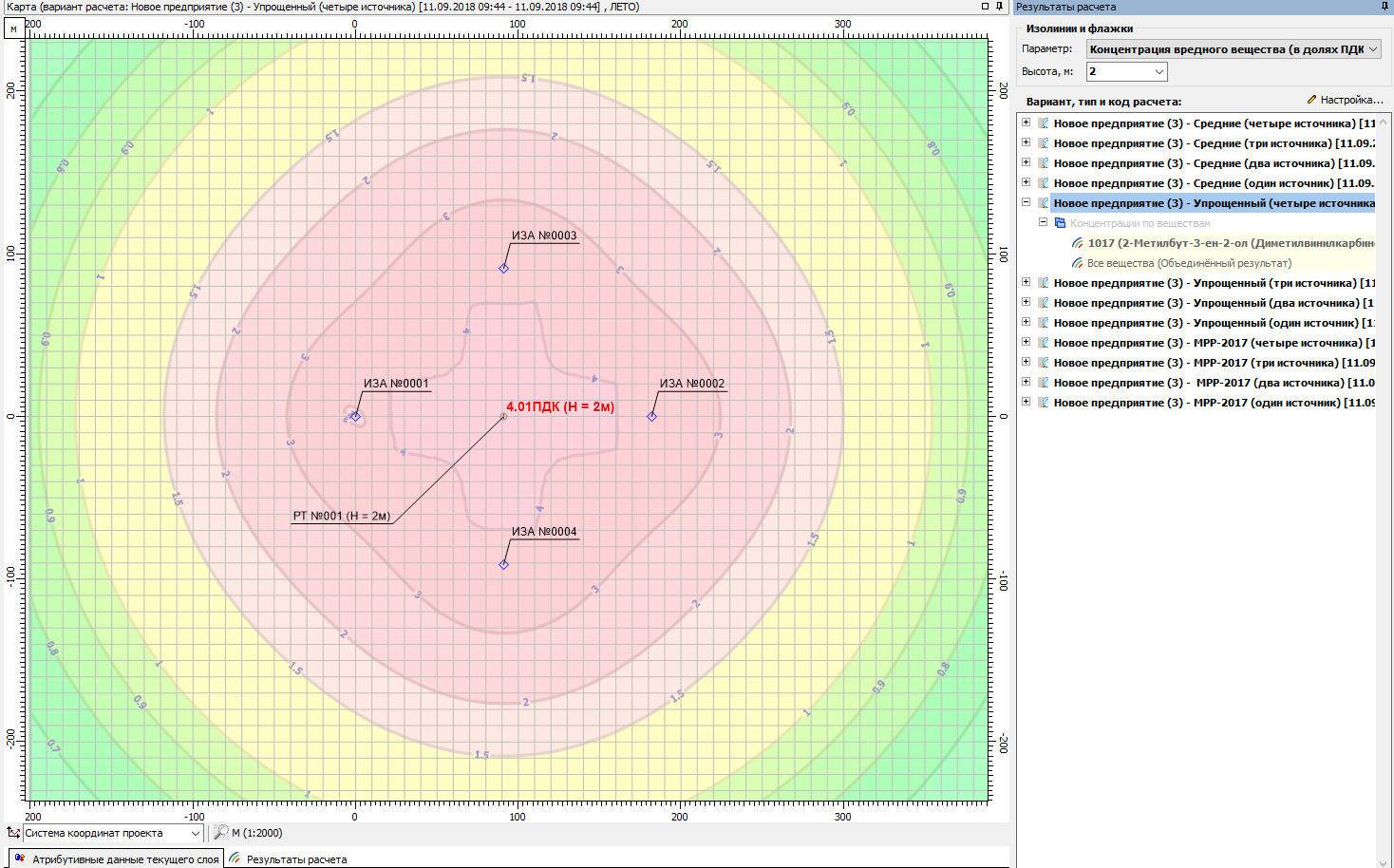1394x868 pixels.
Task: Pin the Результаты расчета panel
Action: [x=1385, y=7]
